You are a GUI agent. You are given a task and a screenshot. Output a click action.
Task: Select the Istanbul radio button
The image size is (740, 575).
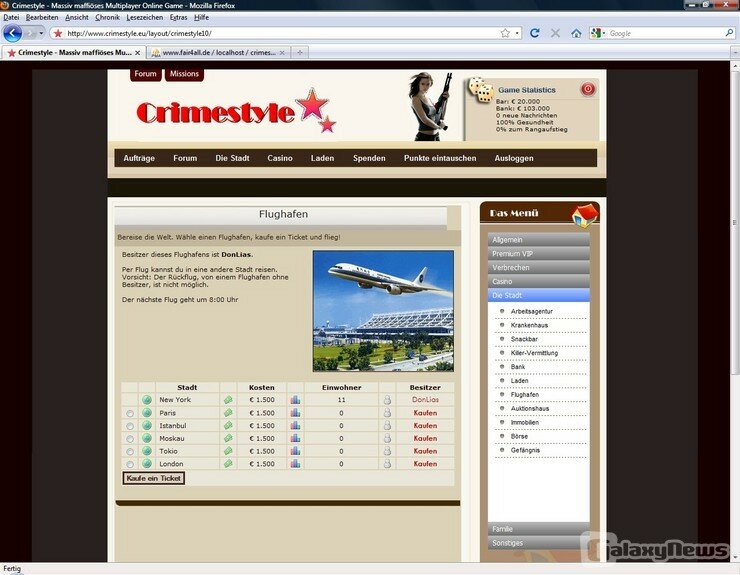(130, 426)
